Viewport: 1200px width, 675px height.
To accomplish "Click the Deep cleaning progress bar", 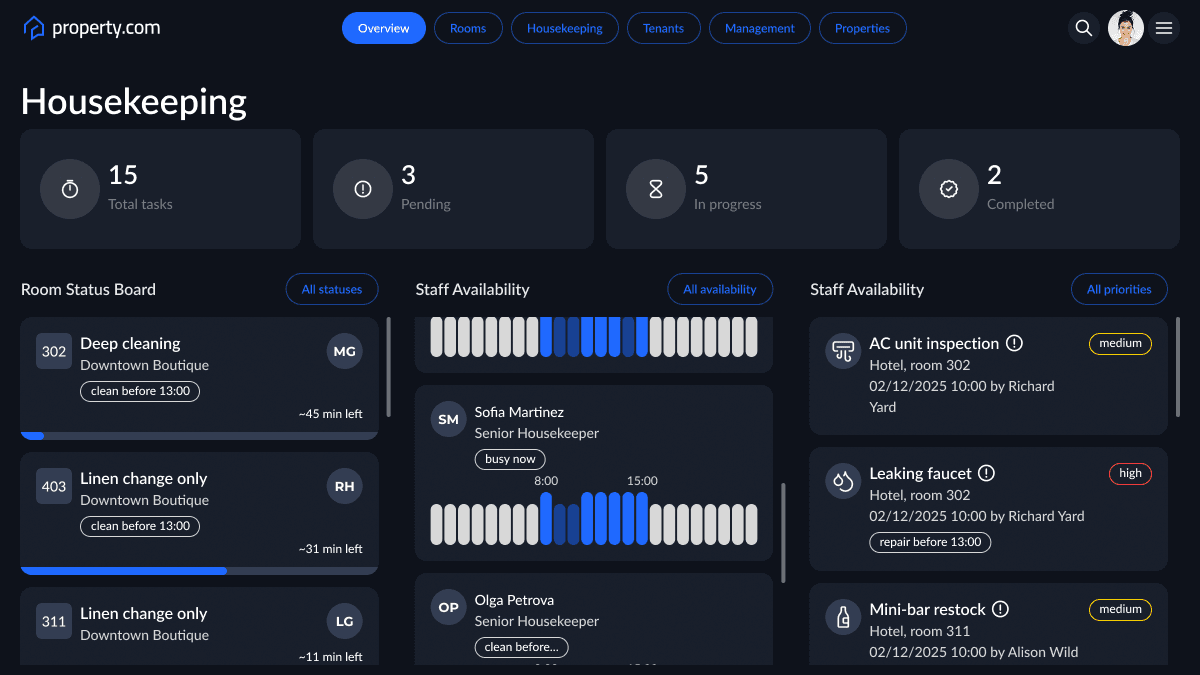I will [x=199, y=436].
